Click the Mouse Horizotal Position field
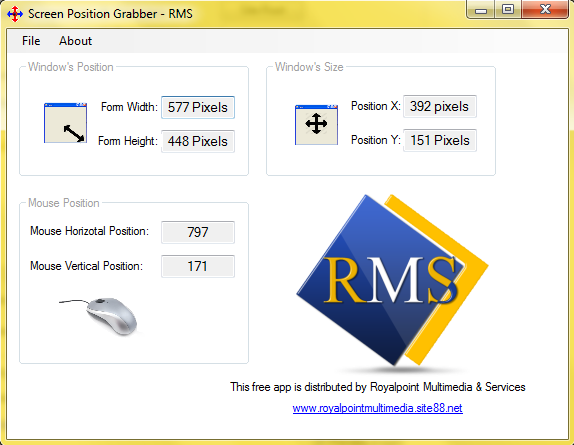Viewport: 574px width, 445px height. pos(198,232)
